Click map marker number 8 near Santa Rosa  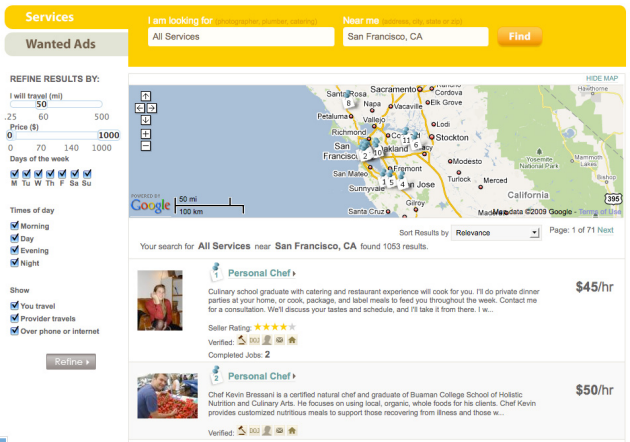[x=349, y=101]
